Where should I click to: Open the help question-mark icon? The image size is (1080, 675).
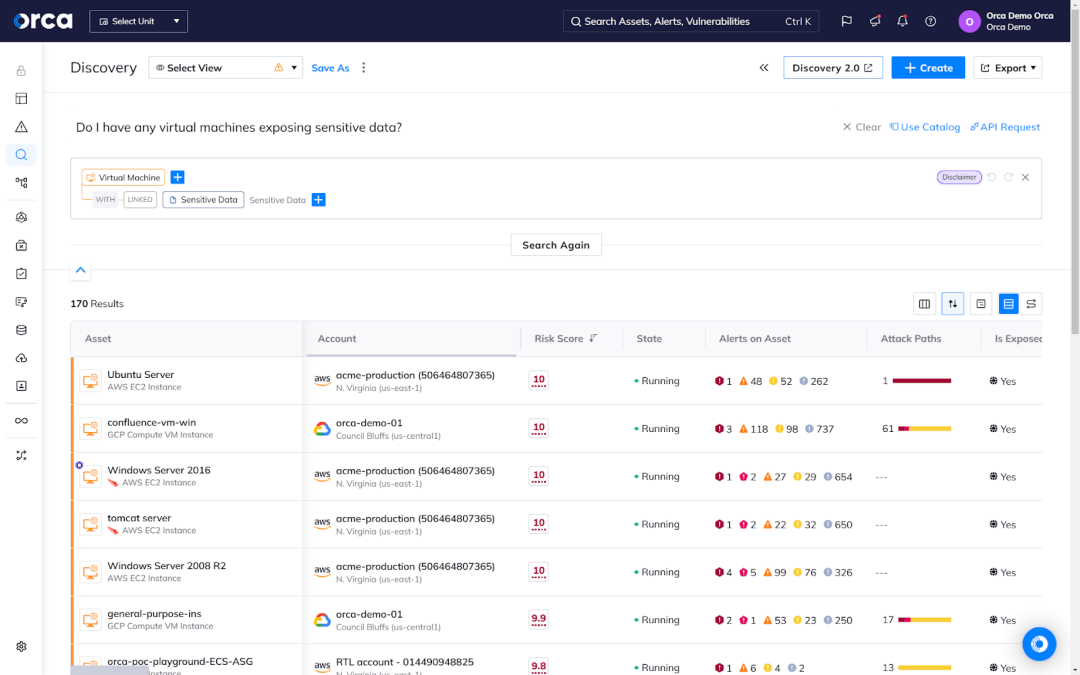pos(931,21)
